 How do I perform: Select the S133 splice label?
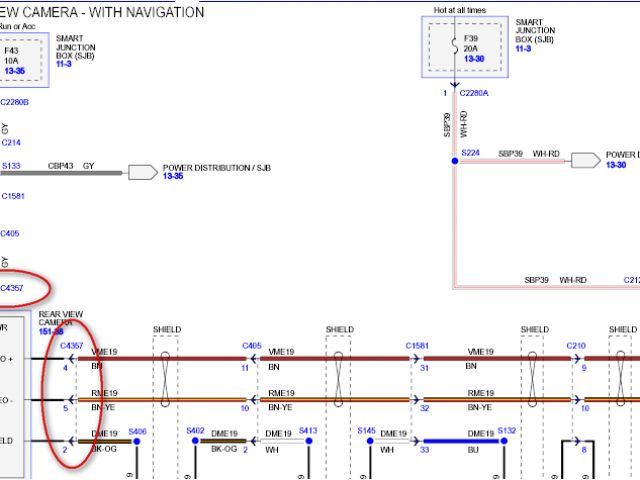[x=11, y=166]
